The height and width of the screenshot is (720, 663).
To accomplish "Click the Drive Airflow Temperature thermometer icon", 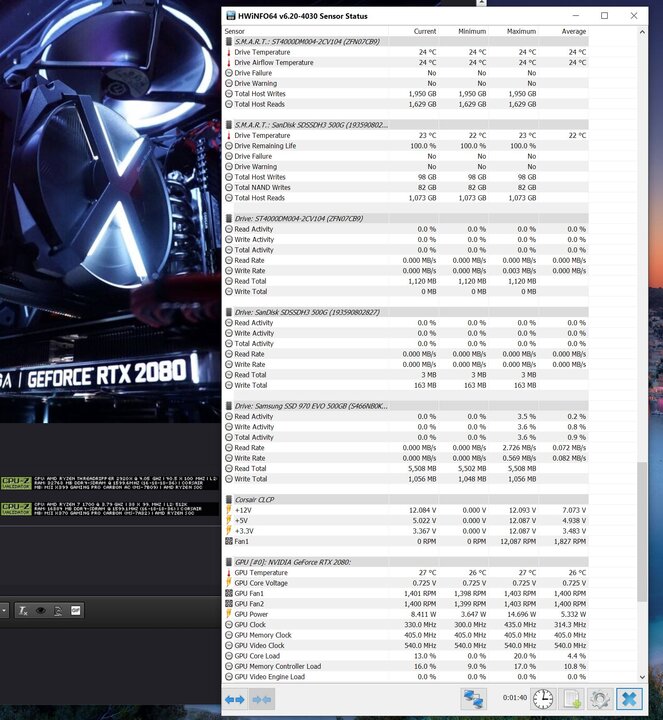I will click(x=229, y=62).
